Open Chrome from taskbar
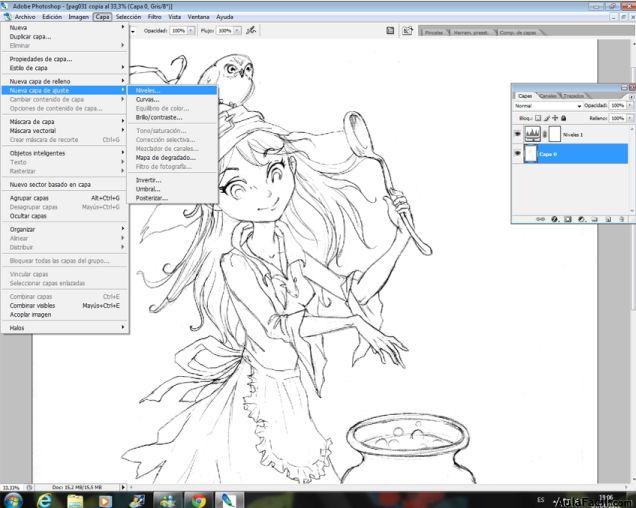The image size is (636, 508). pyautogui.click(x=199, y=501)
